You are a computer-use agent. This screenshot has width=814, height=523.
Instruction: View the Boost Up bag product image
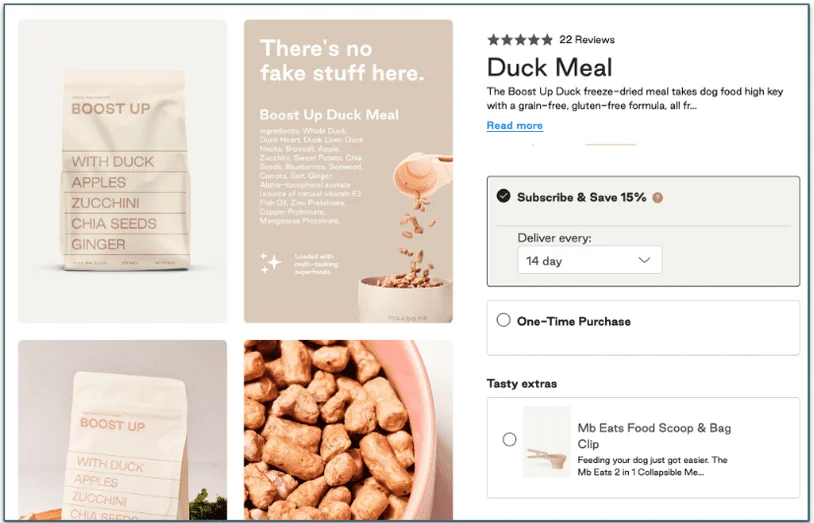pyautogui.click(x=123, y=171)
